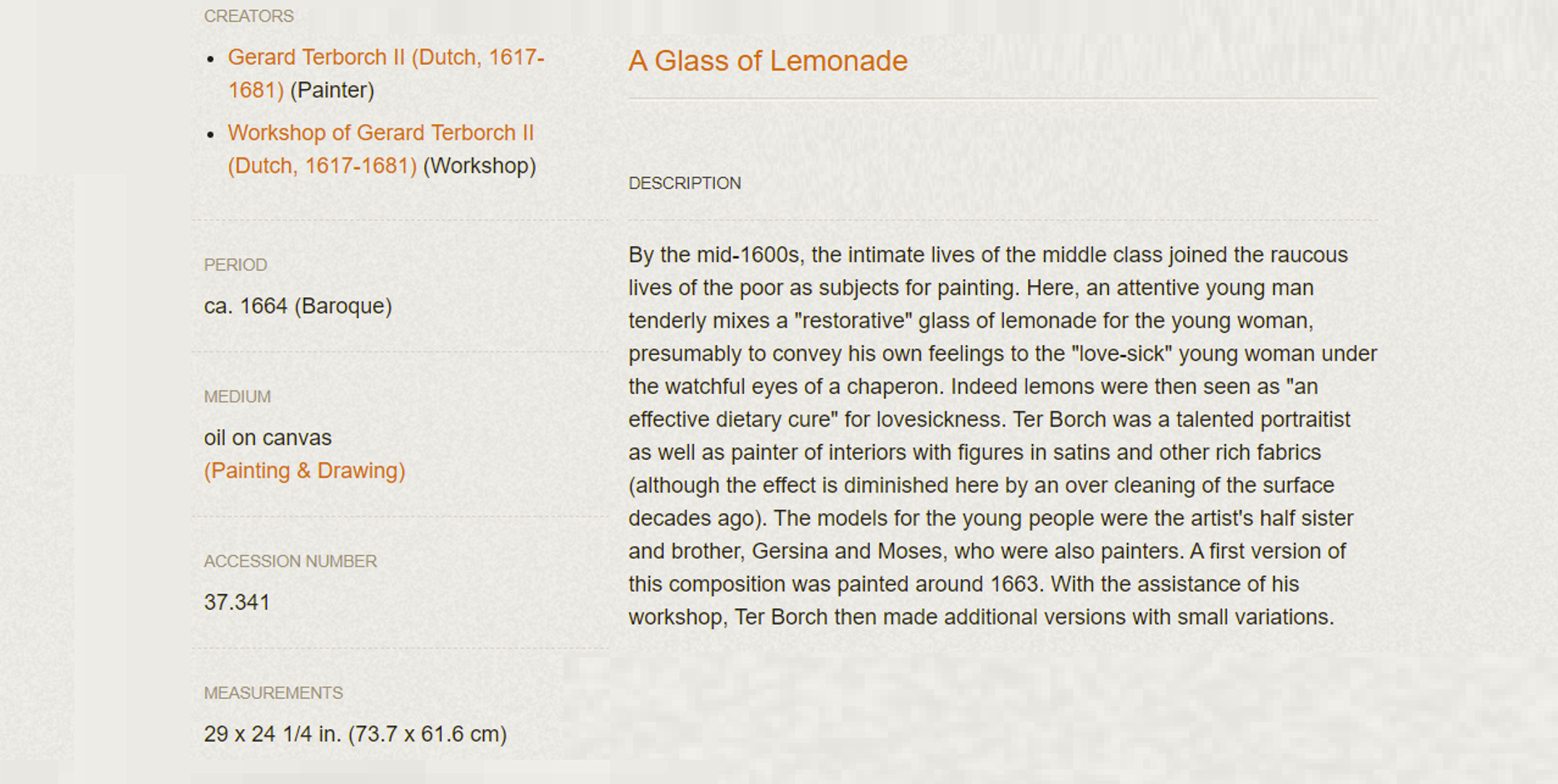Click the PERIOD section label
The height and width of the screenshot is (784, 1558).
[x=236, y=265]
